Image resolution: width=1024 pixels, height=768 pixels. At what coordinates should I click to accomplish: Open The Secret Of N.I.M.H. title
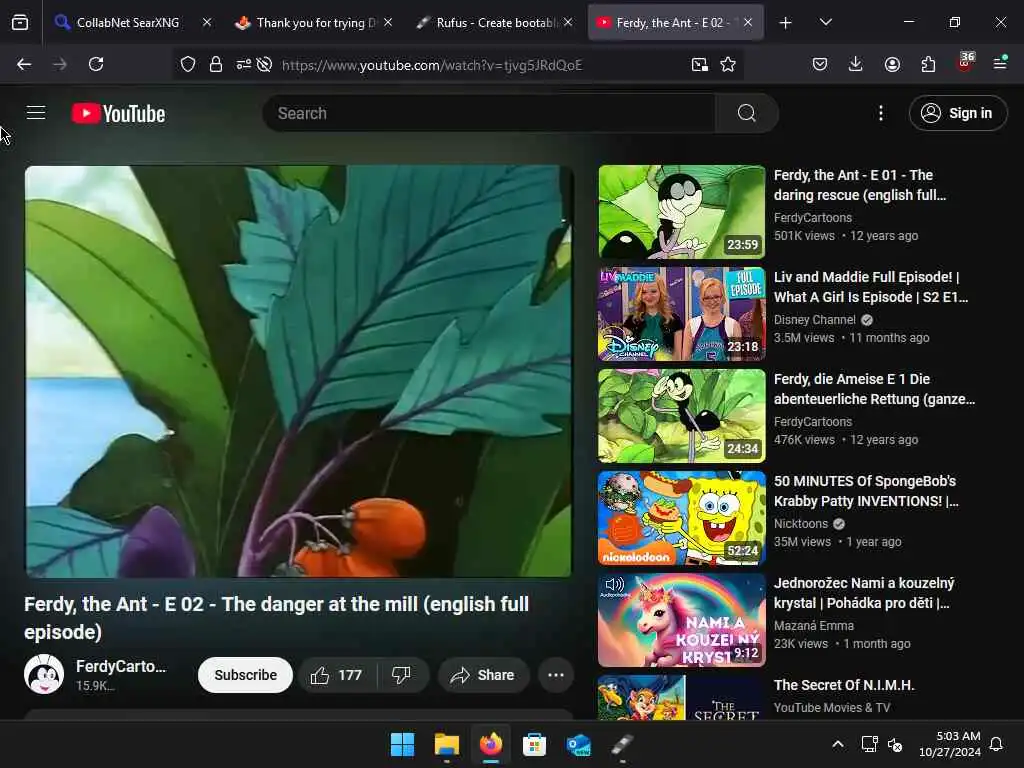tap(844, 685)
